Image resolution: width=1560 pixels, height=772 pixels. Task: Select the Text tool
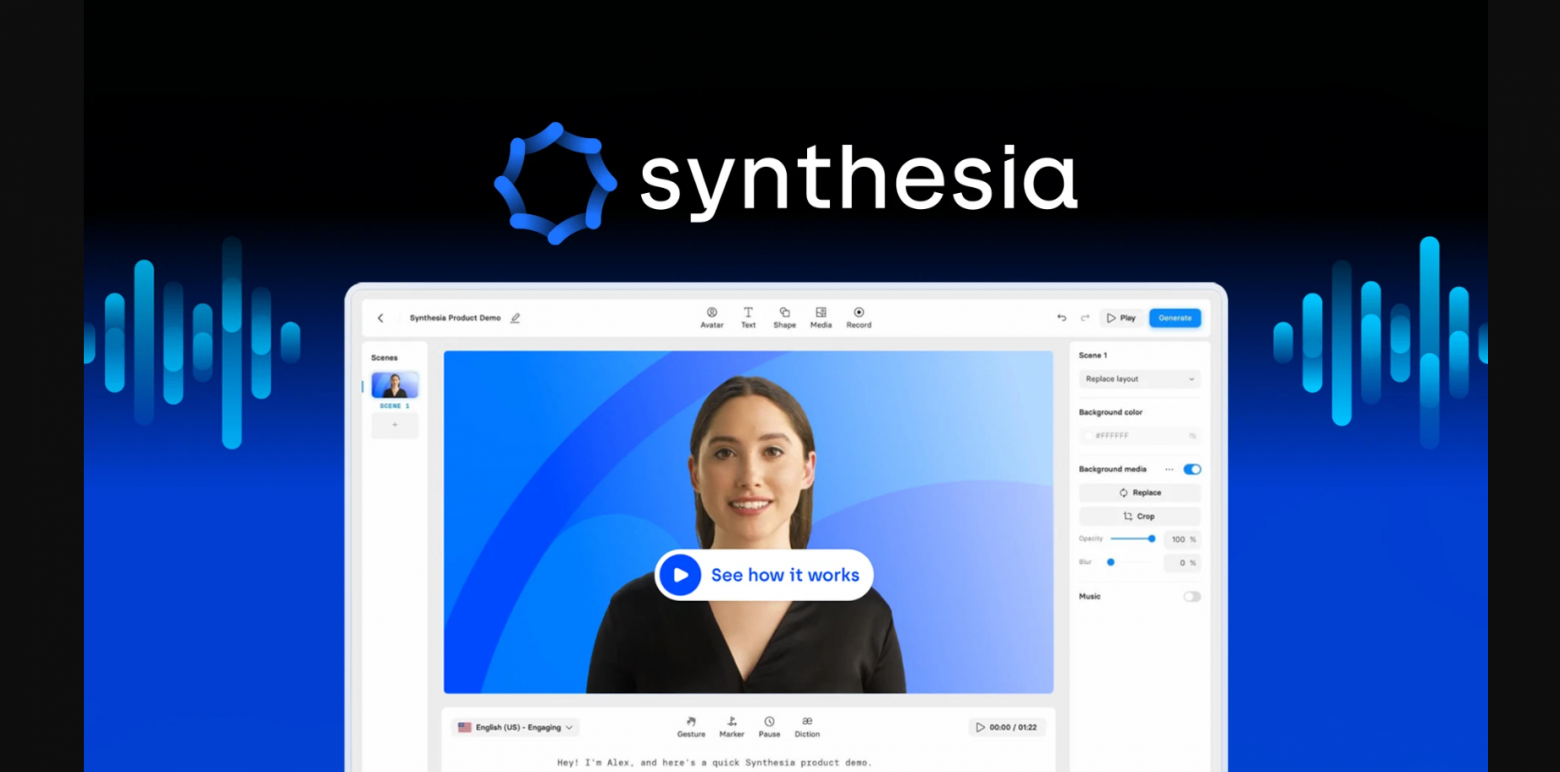pyautogui.click(x=748, y=318)
